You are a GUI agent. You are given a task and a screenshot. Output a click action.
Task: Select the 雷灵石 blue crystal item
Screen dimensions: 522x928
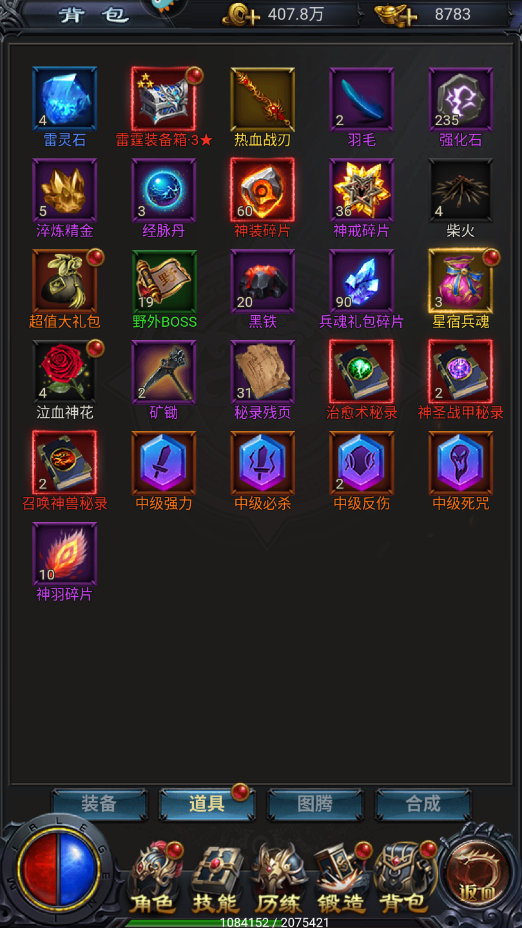pyautogui.click(x=65, y=99)
